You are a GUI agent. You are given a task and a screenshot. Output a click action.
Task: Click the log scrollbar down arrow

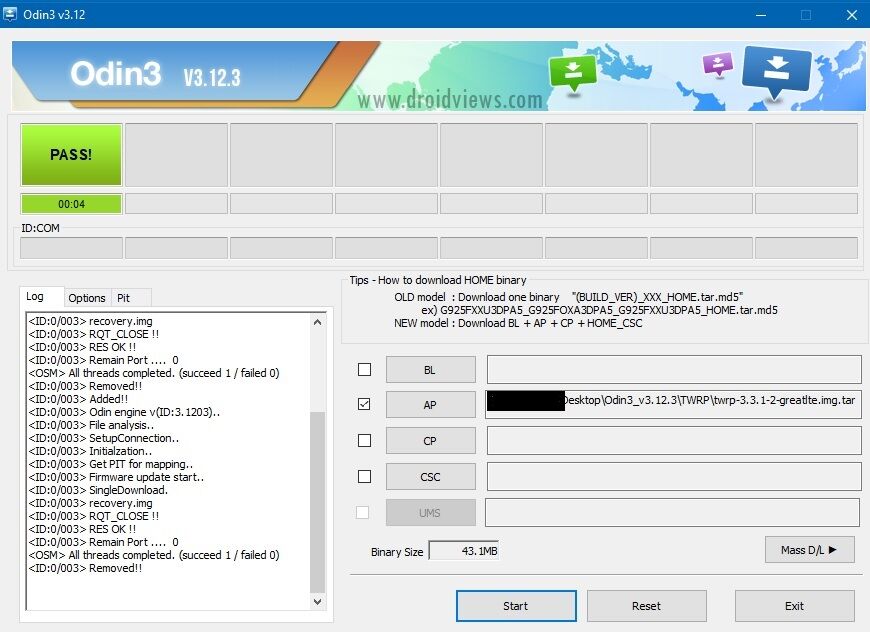tap(317, 601)
